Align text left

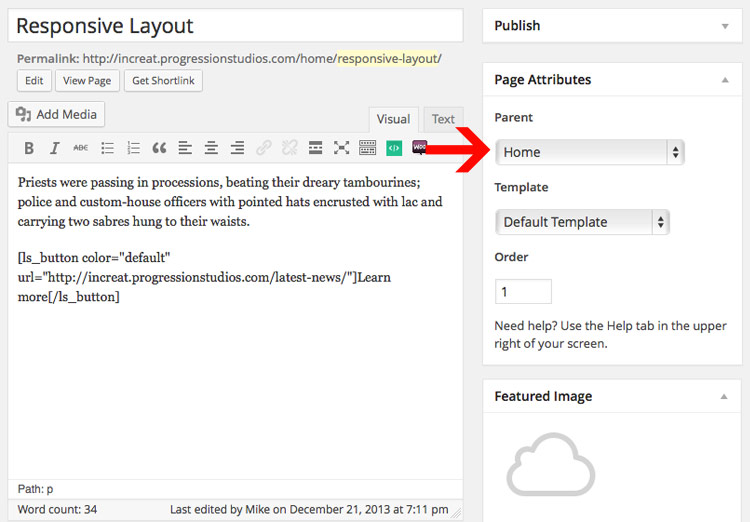pyautogui.click(x=185, y=148)
